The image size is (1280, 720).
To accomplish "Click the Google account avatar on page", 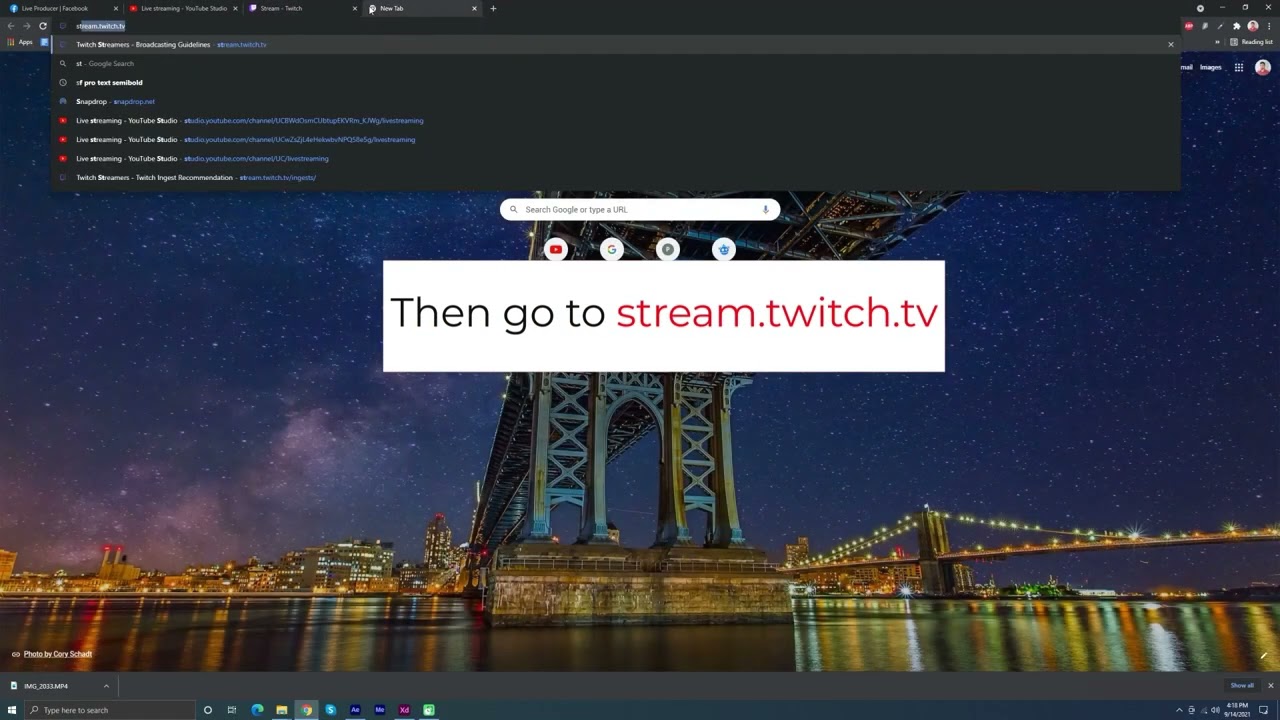I will point(1263,67).
